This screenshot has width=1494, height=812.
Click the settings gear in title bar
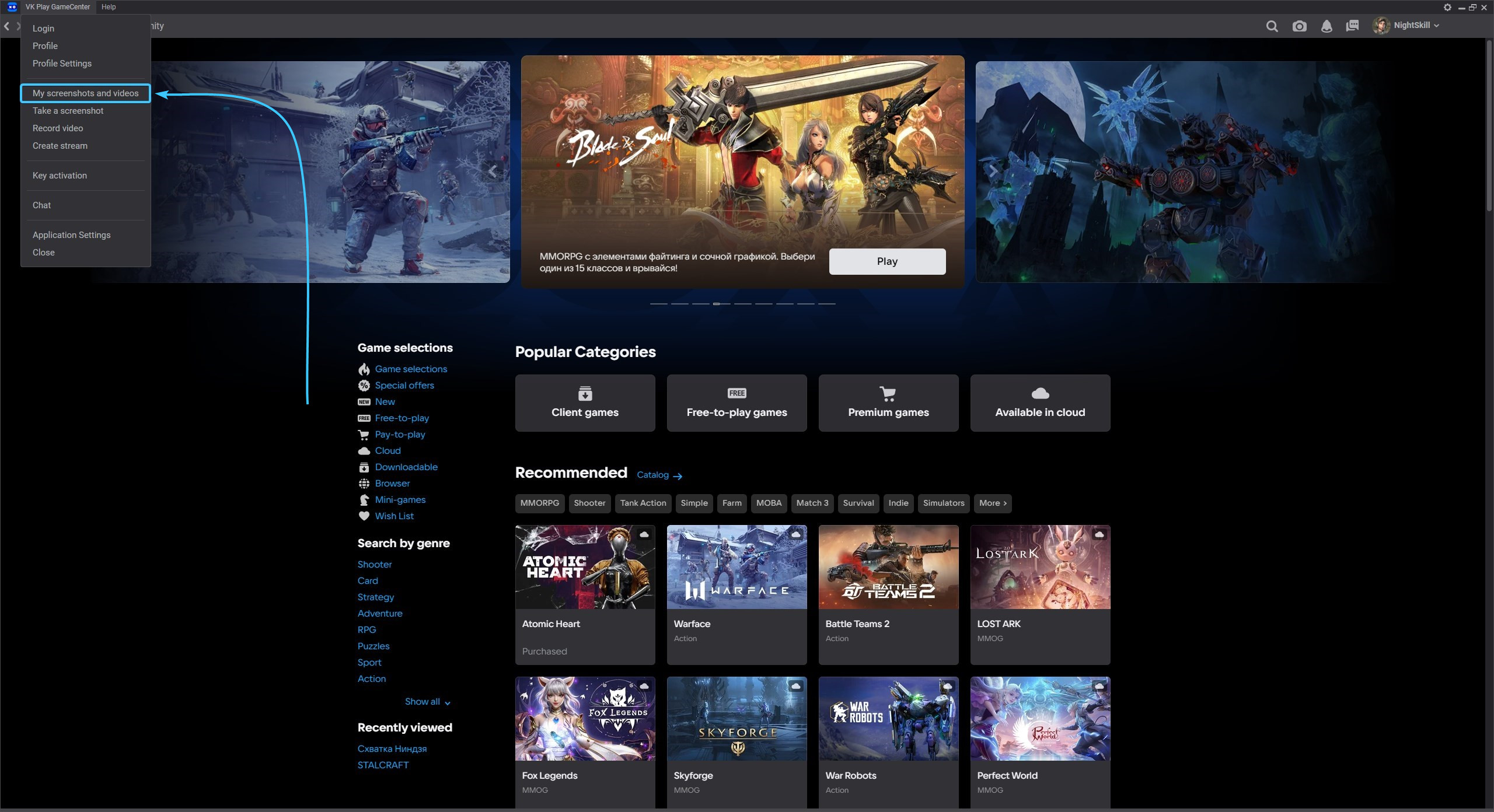click(x=1447, y=7)
